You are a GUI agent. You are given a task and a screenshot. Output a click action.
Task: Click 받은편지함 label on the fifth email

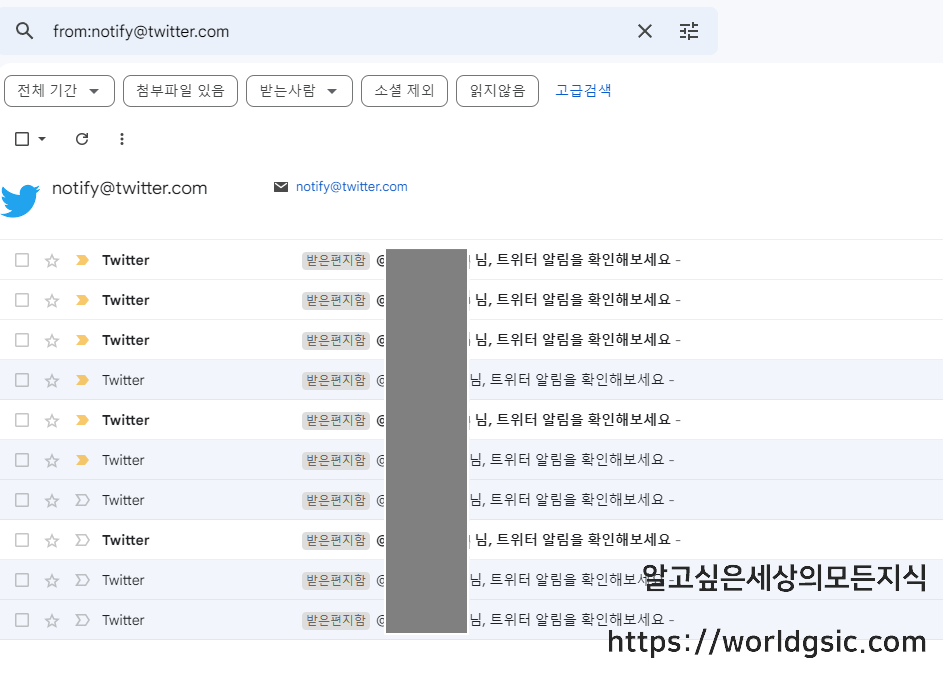336,420
